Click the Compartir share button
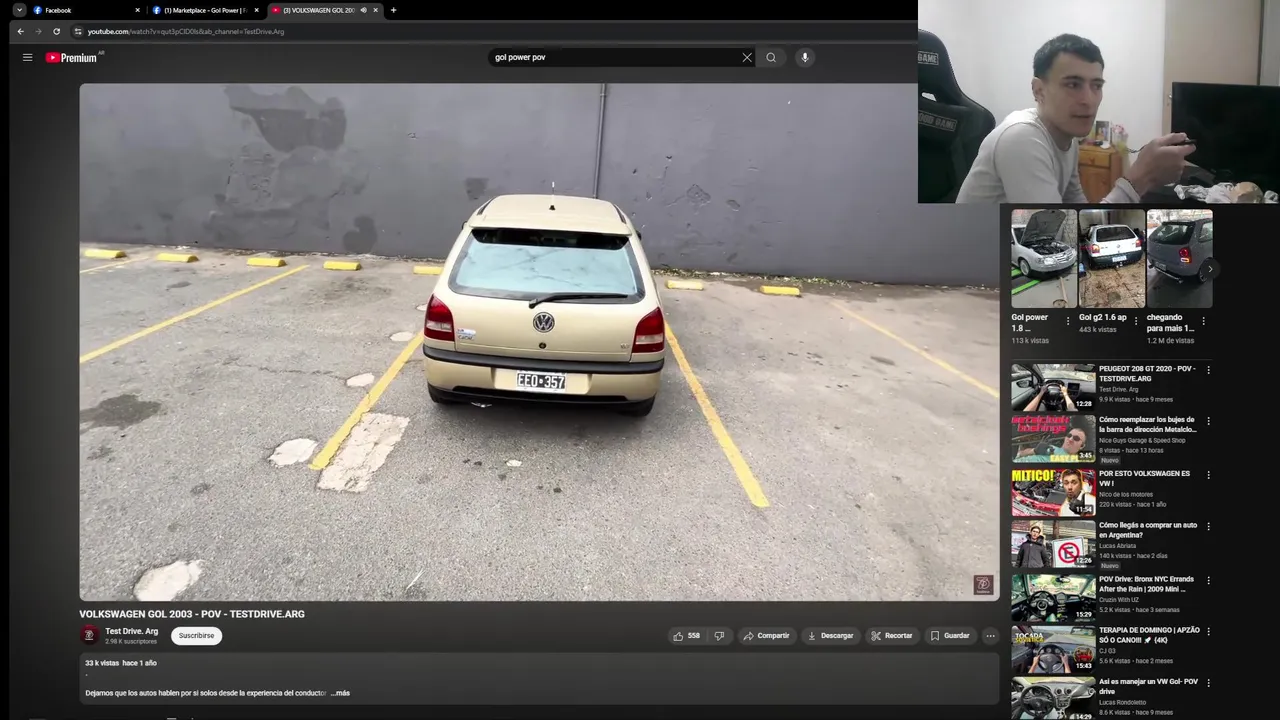Viewport: 1280px width, 720px height. pos(767,636)
